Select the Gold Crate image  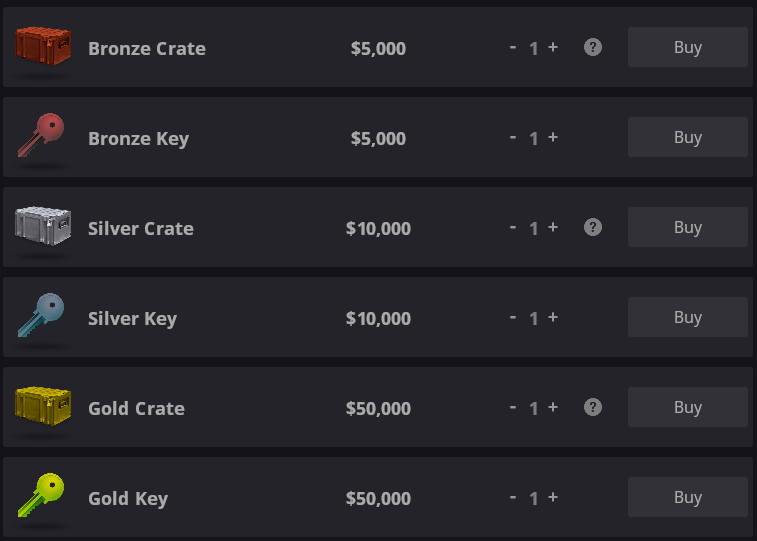pyautogui.click(x=43, y=405)
